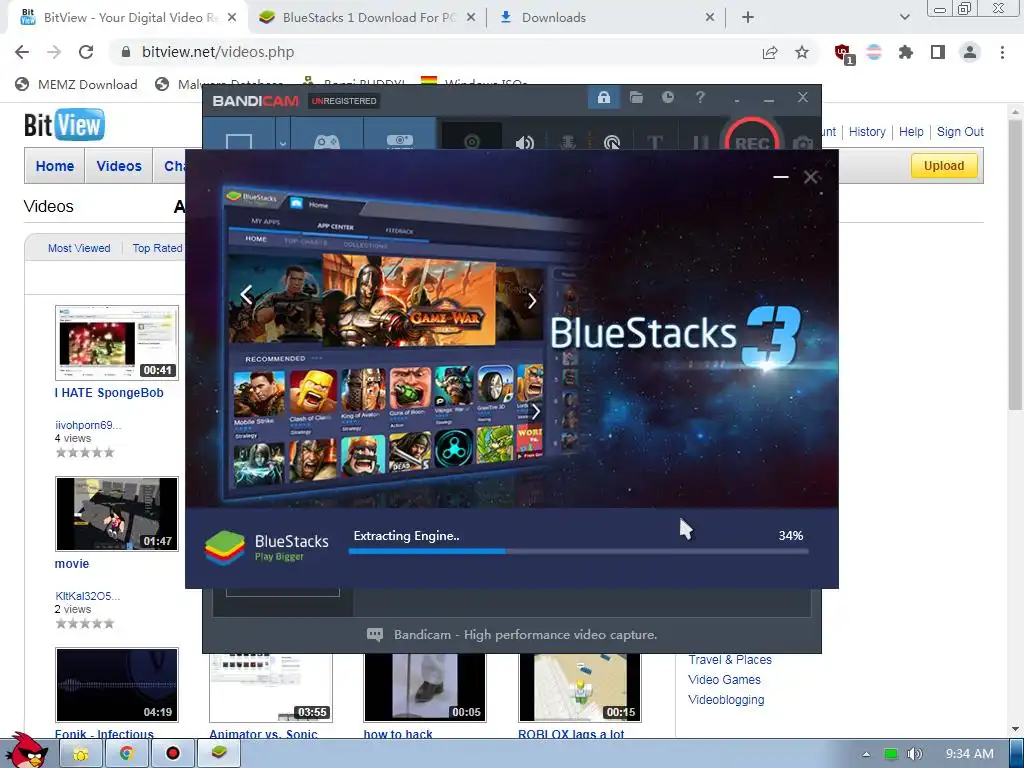The height and width of the screenshot is (768, 1024).
Task: Open ROBLOX lags a lot thumbnail
Action: tap(580, 687)
